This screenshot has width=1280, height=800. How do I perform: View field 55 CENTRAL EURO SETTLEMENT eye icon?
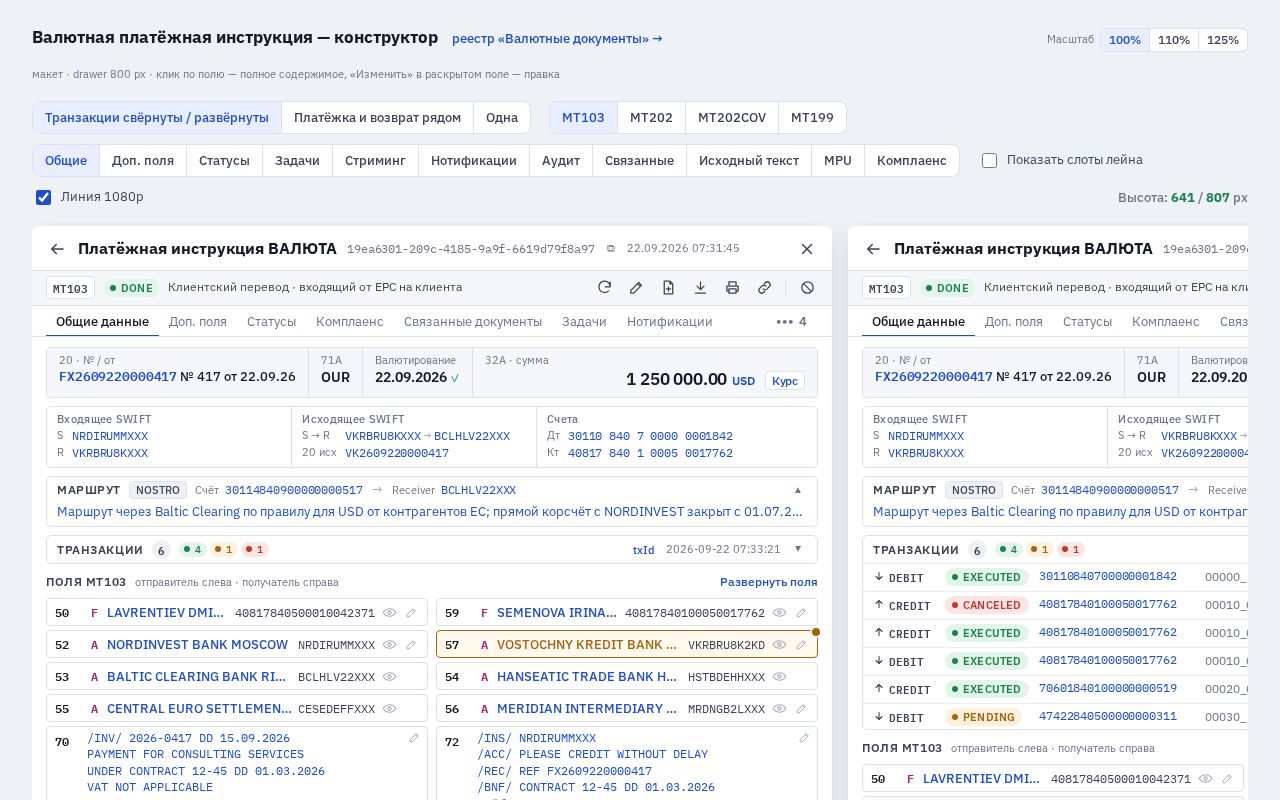(x=390, y=708)
